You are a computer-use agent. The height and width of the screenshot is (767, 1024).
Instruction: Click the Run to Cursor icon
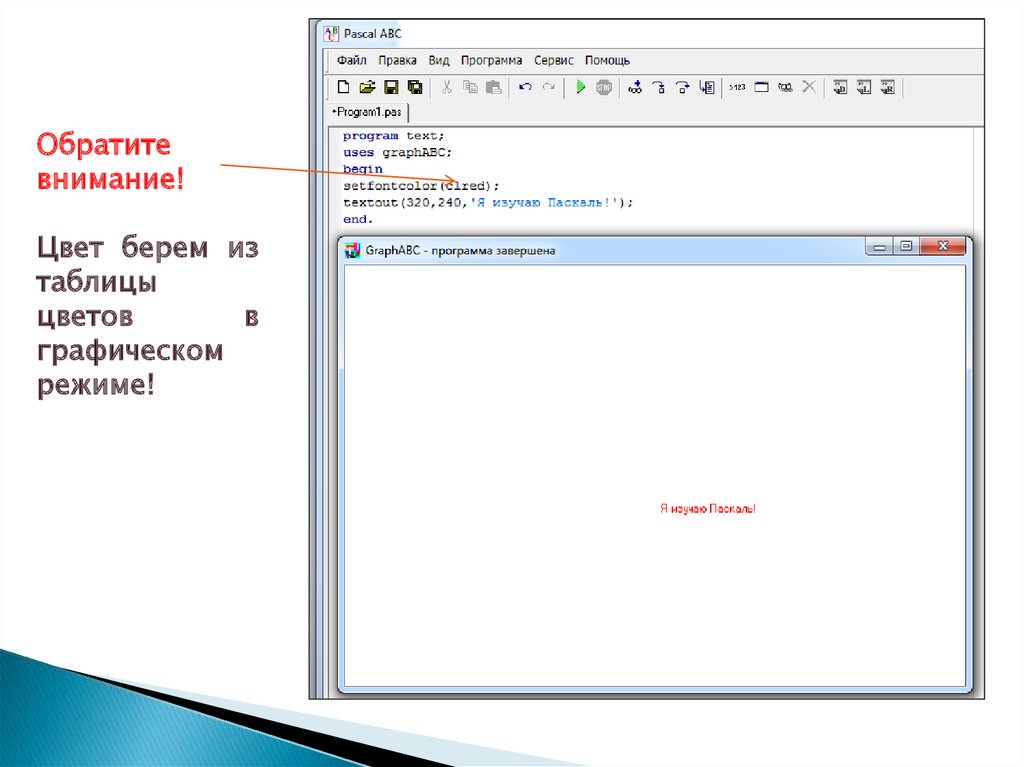pyautogui.click(x=707, y=87)
